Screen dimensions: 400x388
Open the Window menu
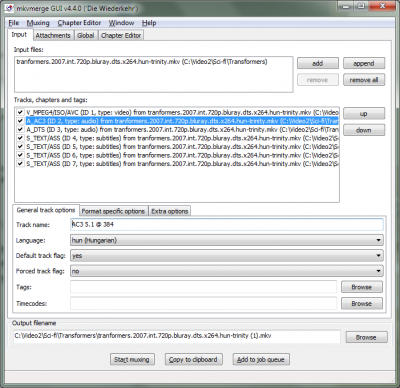click(121, 23)
